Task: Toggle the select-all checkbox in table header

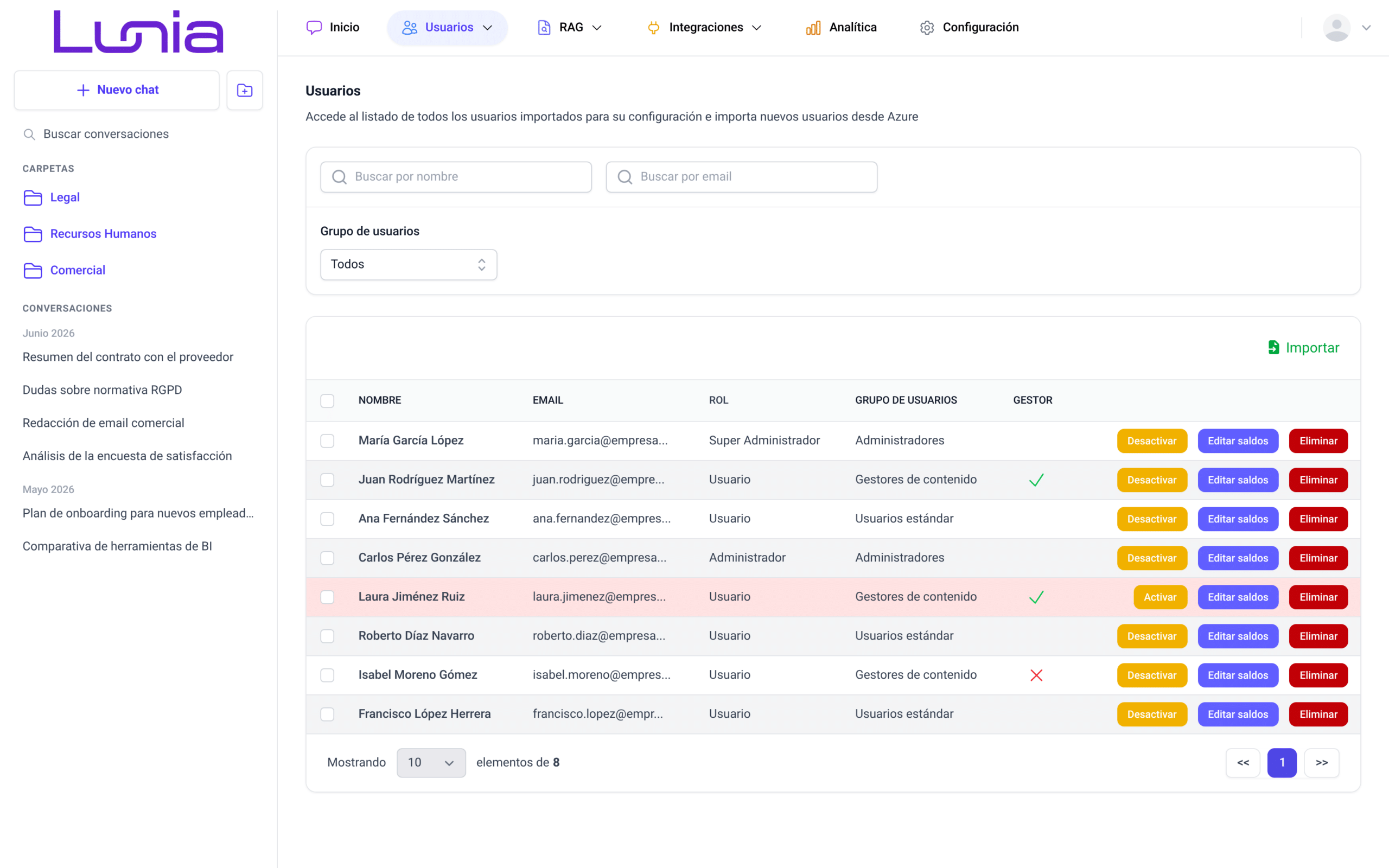Action: point(327,401)
